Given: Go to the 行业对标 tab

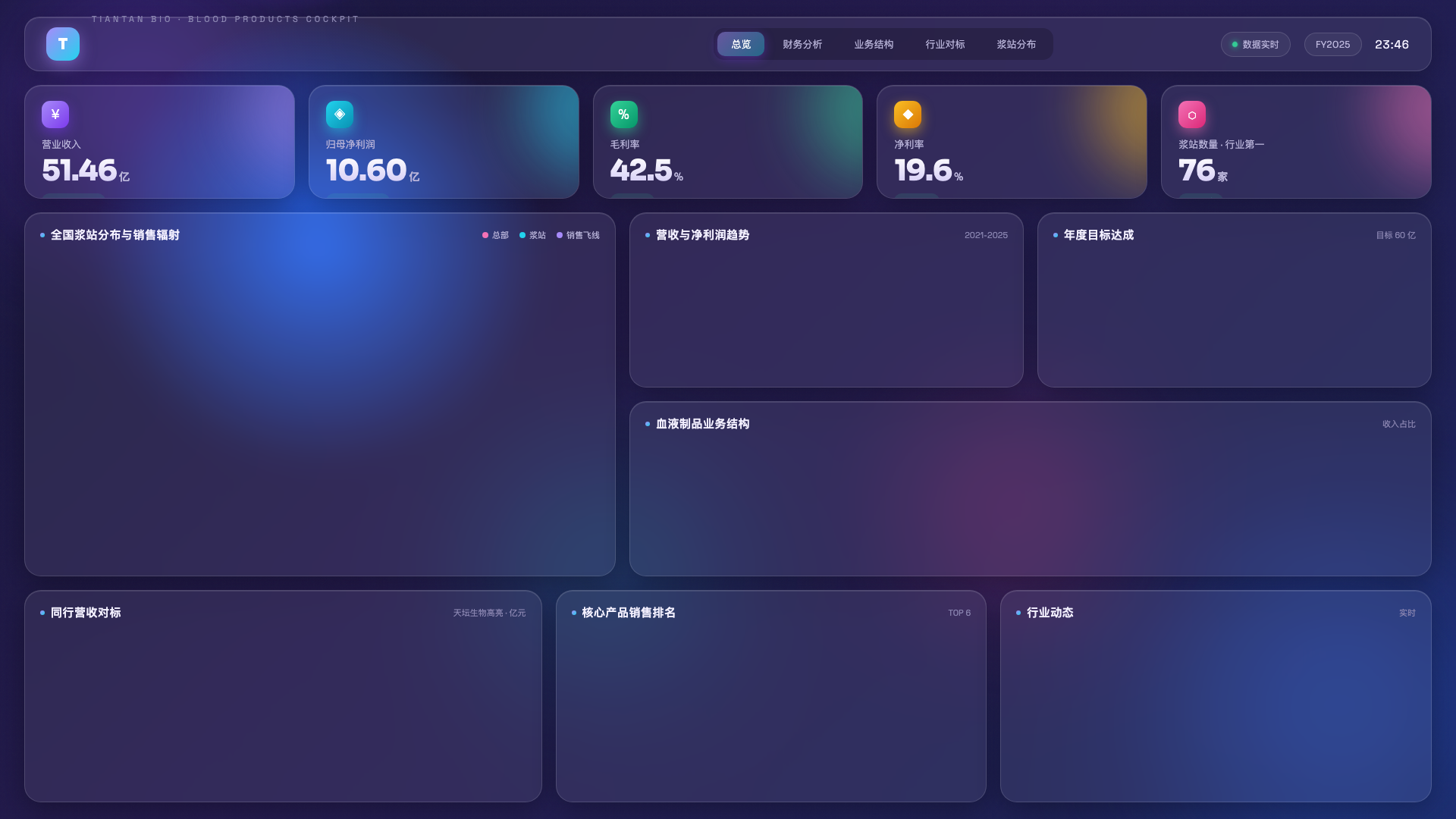Looking at the screenshot, I should tap(945, 44).
